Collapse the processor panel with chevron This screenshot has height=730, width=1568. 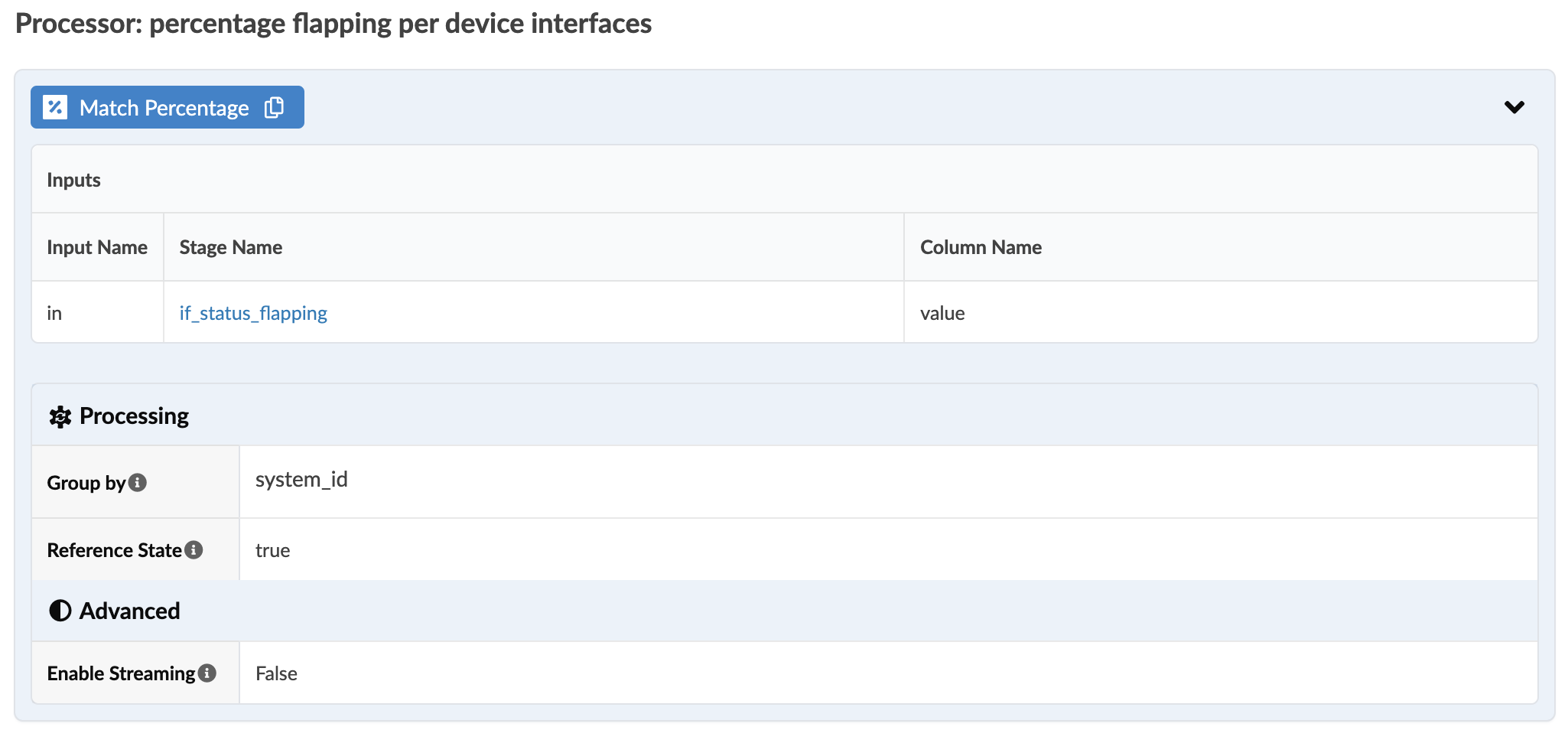[1514, 107]
